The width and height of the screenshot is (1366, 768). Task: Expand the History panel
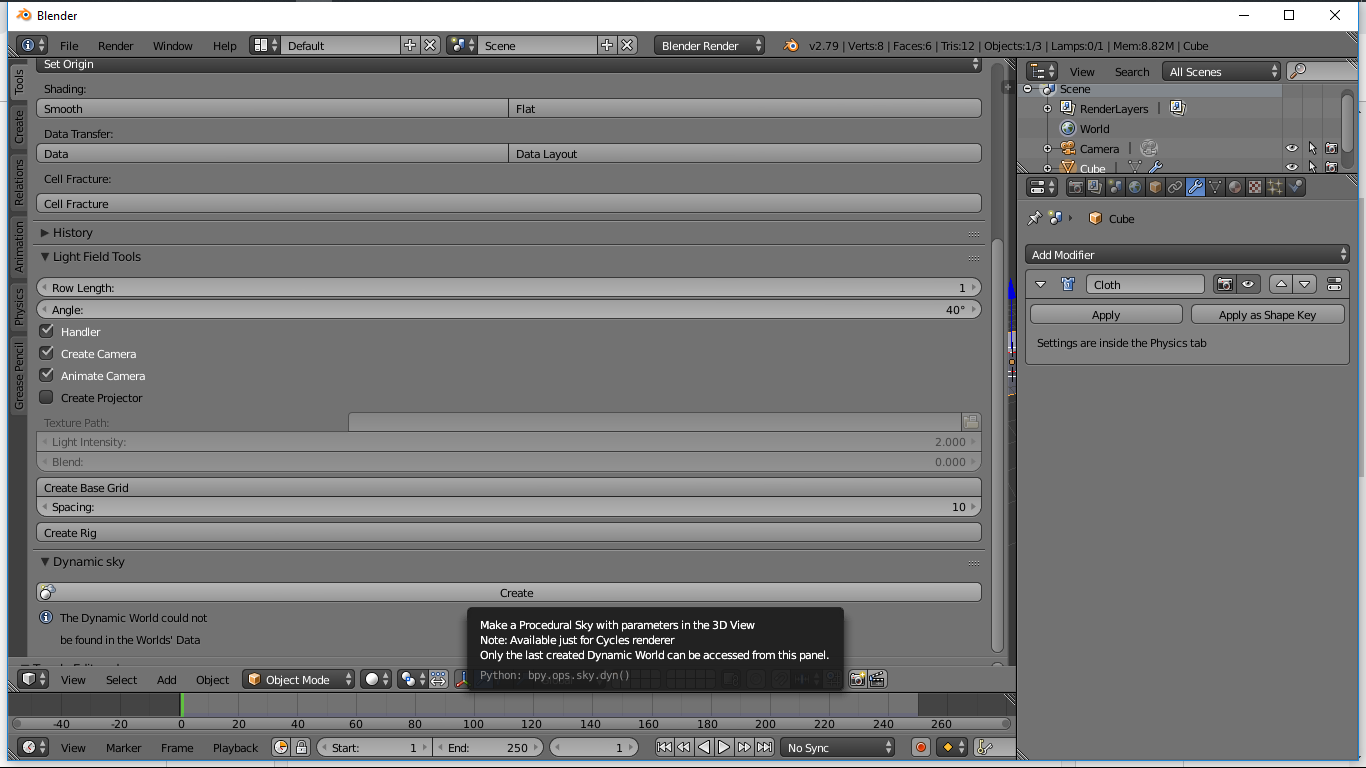click(45, 232)
